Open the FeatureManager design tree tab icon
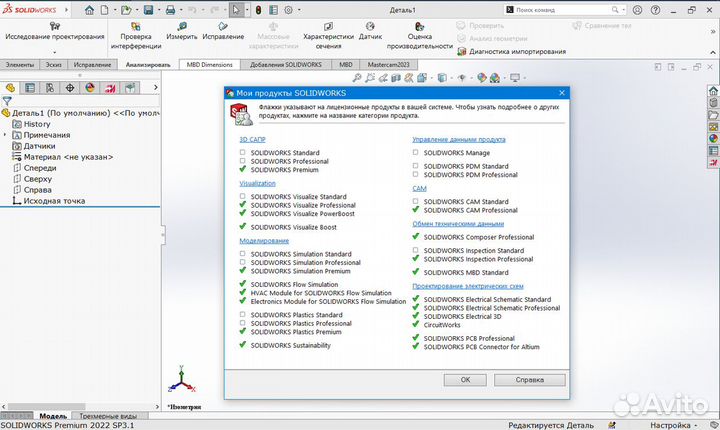The image size is (720, 430). click(10, 87)
